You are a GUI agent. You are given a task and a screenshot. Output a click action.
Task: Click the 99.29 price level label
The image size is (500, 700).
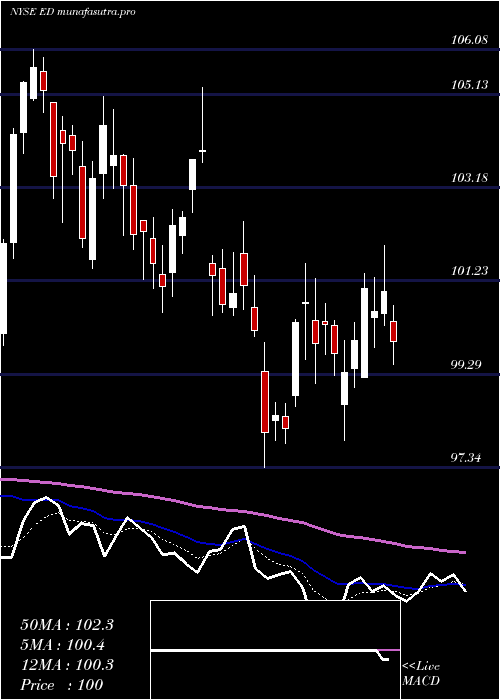(466, 365)
